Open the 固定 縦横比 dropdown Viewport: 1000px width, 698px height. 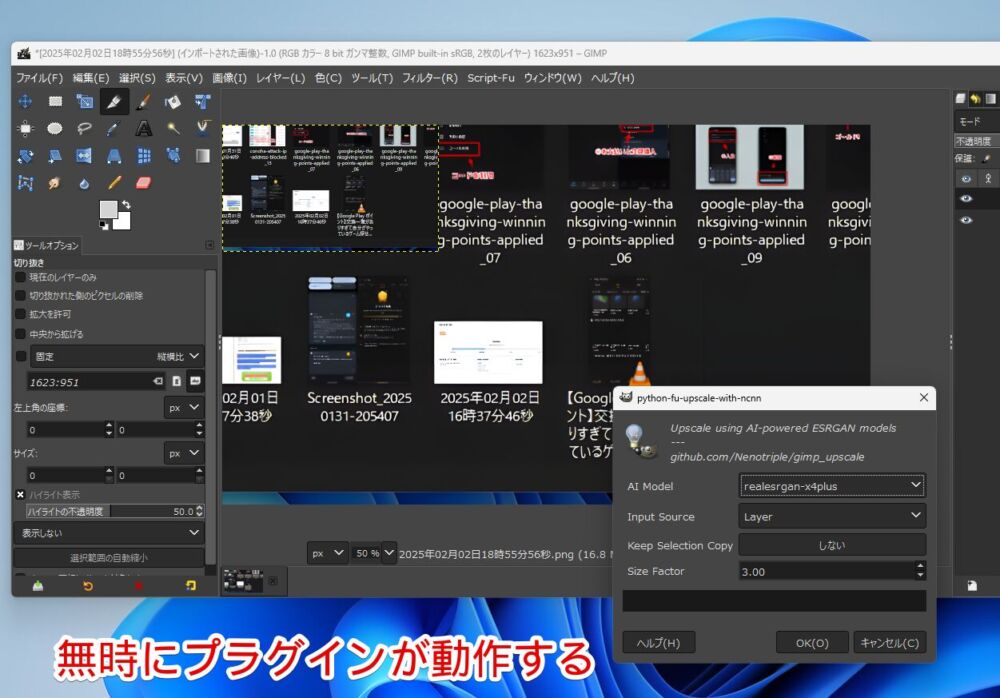[117, 357]
